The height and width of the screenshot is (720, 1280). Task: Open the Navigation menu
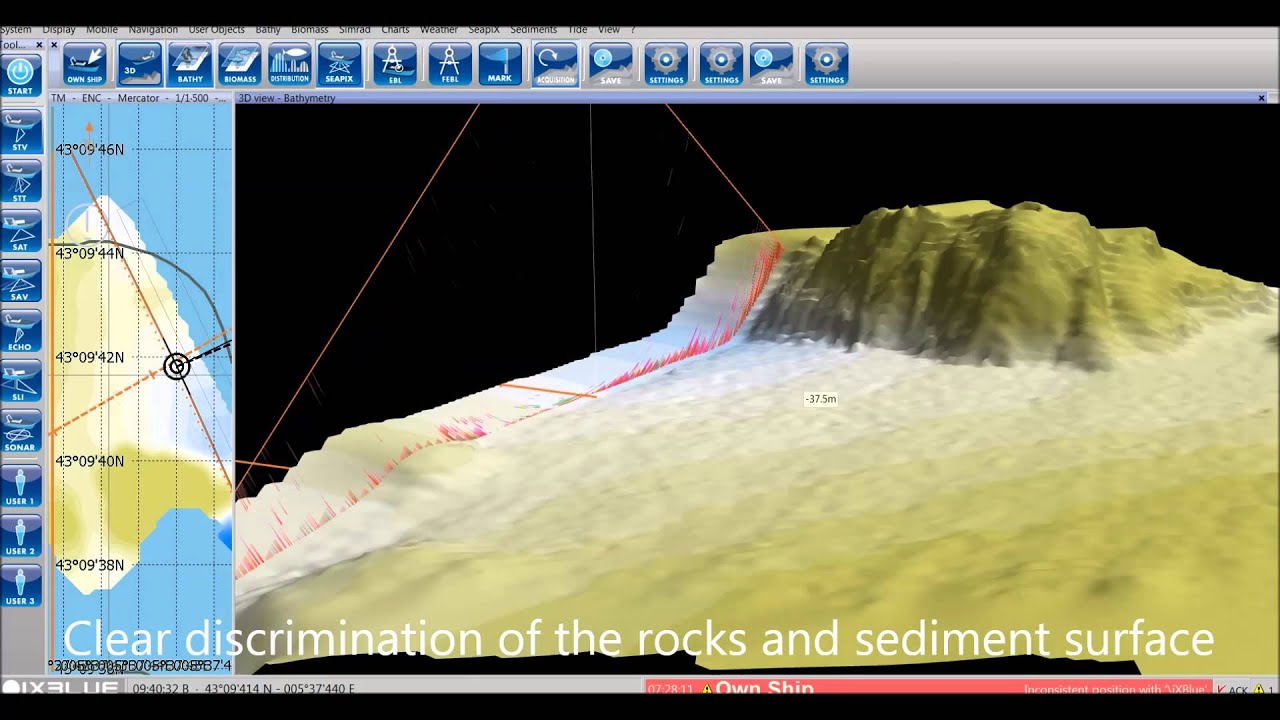click(x=153, y=30)
